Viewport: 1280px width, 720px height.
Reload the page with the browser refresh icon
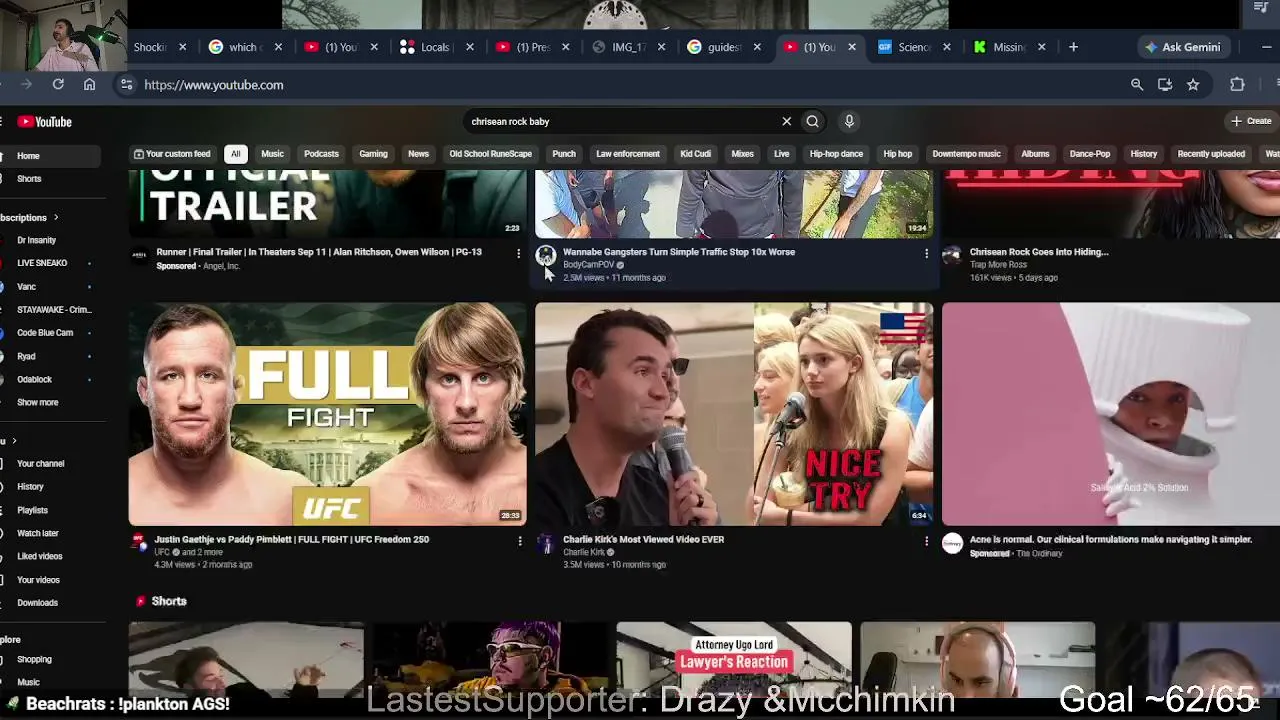pyautogui.click(x=58, y=85)
